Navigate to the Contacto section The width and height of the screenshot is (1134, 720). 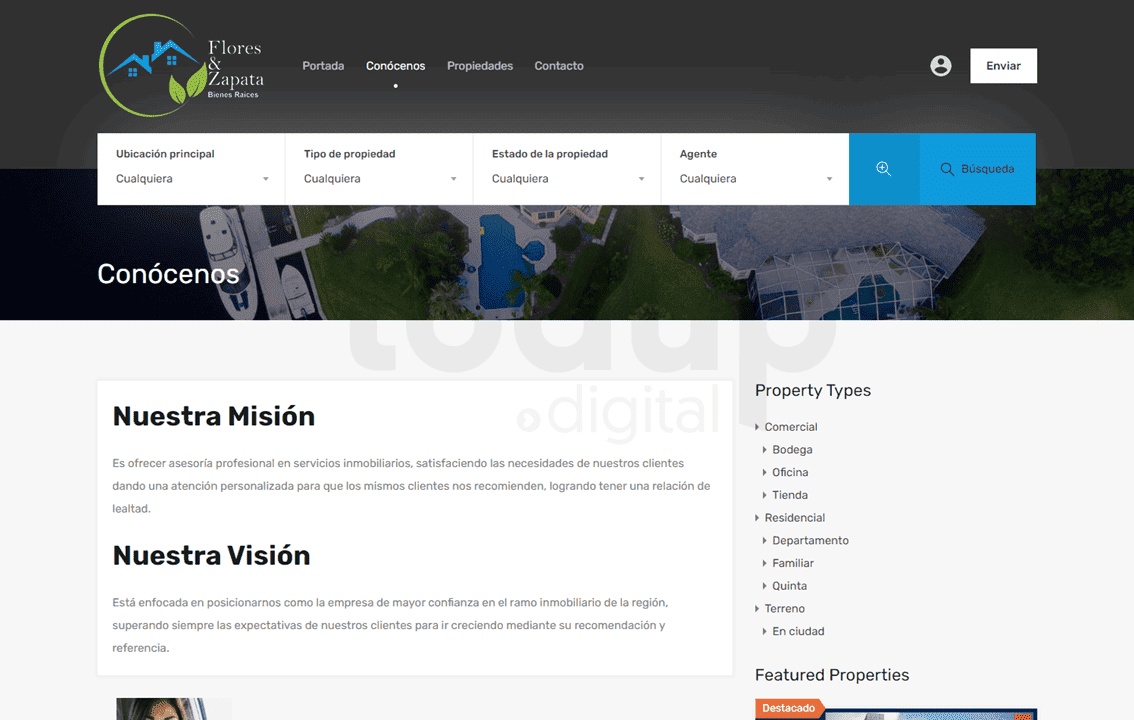pos(559,65)
